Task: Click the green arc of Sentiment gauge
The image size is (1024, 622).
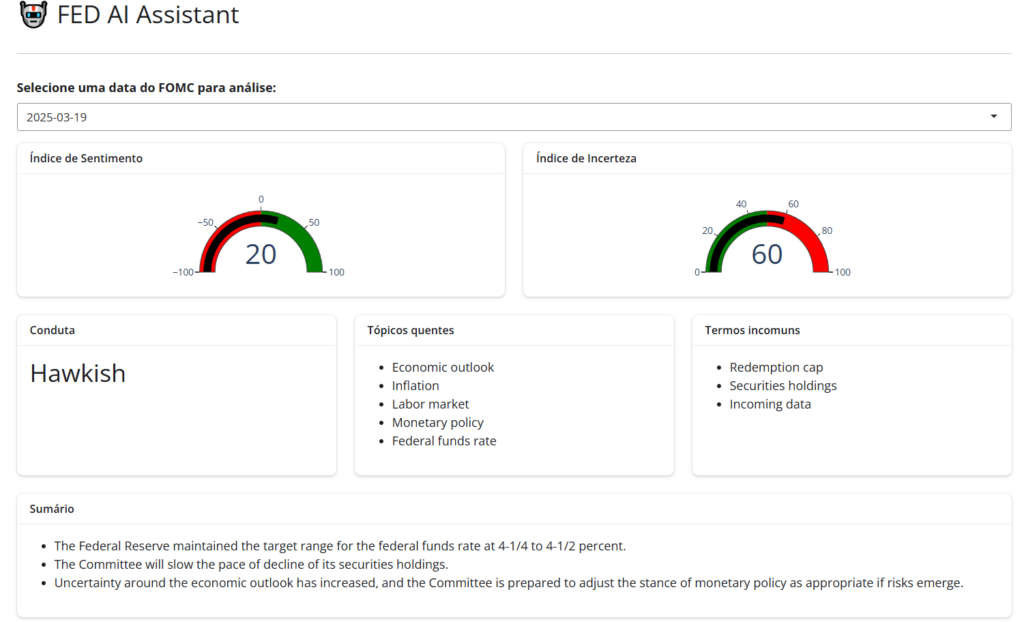Action: [x=308, y=240]
